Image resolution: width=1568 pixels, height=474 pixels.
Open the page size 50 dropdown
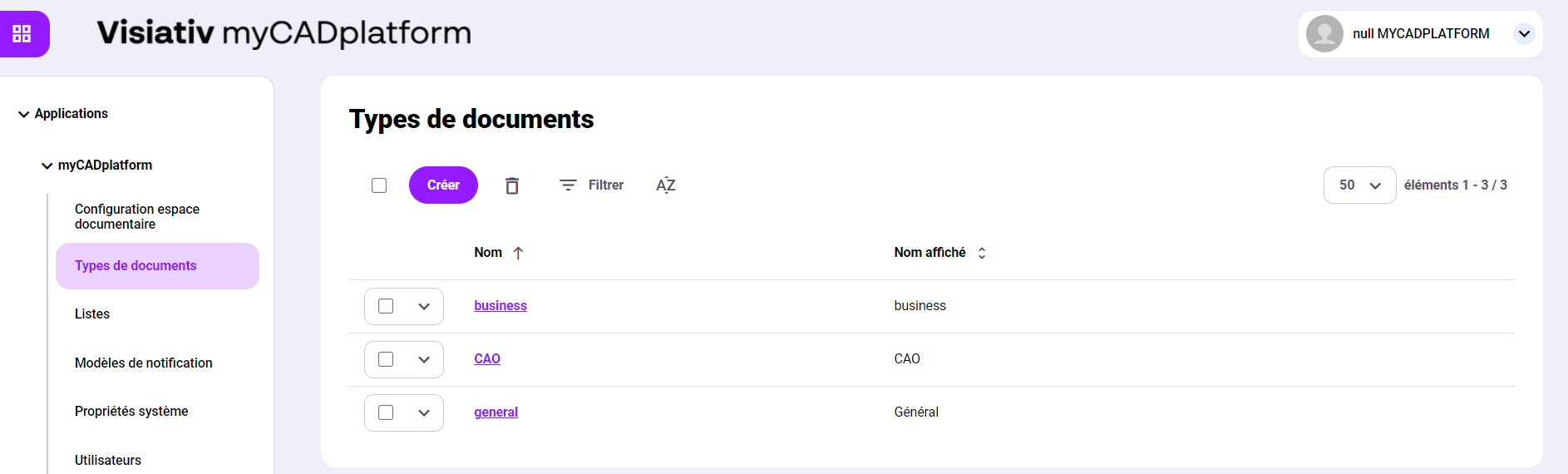(x=1359, y=185)
